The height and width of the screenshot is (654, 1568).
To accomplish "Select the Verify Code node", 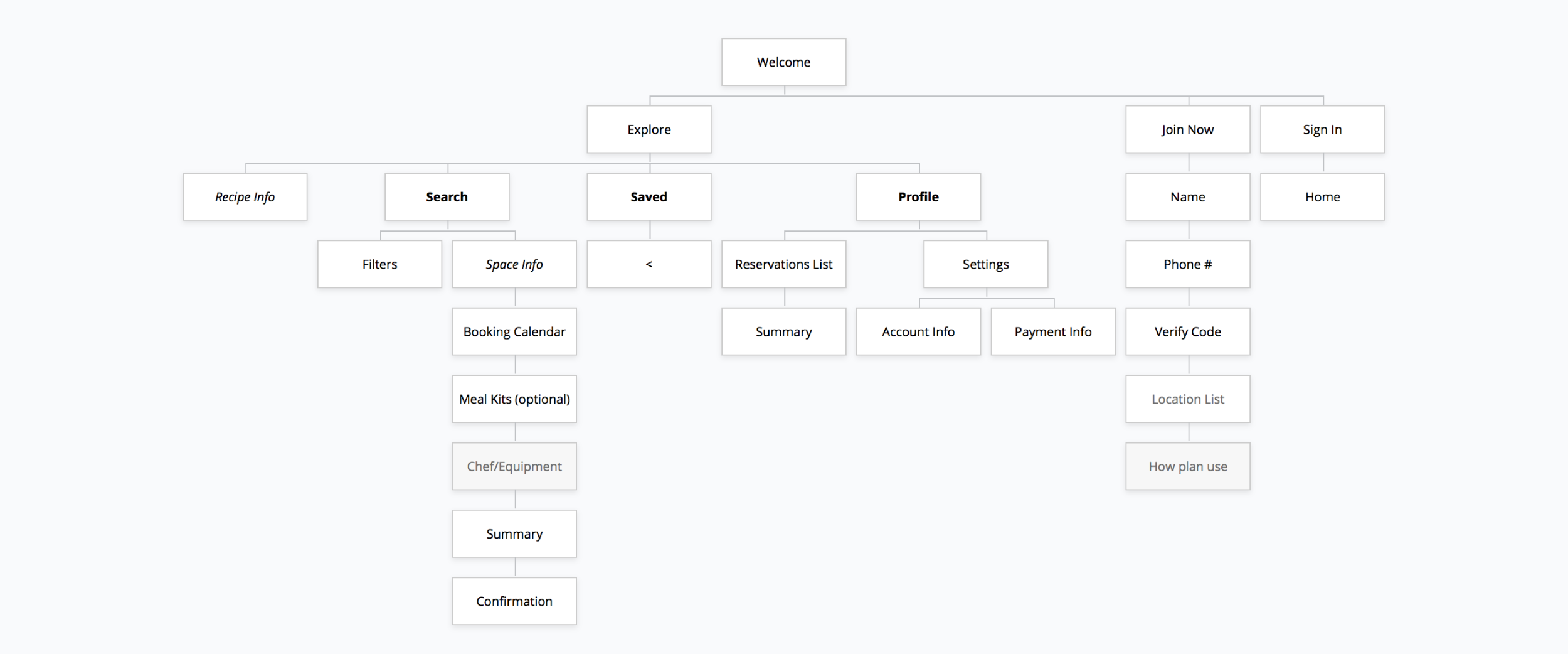I will point(1187,331).
